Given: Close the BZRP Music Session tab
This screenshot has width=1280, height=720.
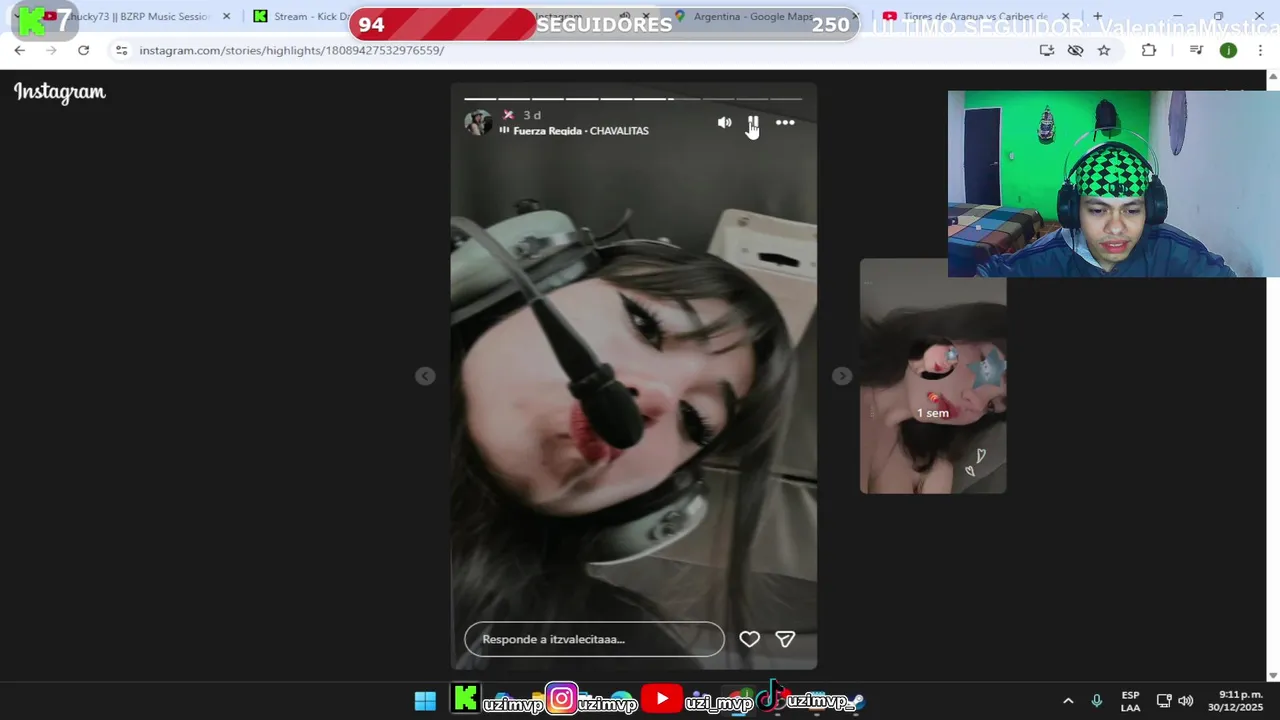Looking at the screenshot, I should 226,17.
